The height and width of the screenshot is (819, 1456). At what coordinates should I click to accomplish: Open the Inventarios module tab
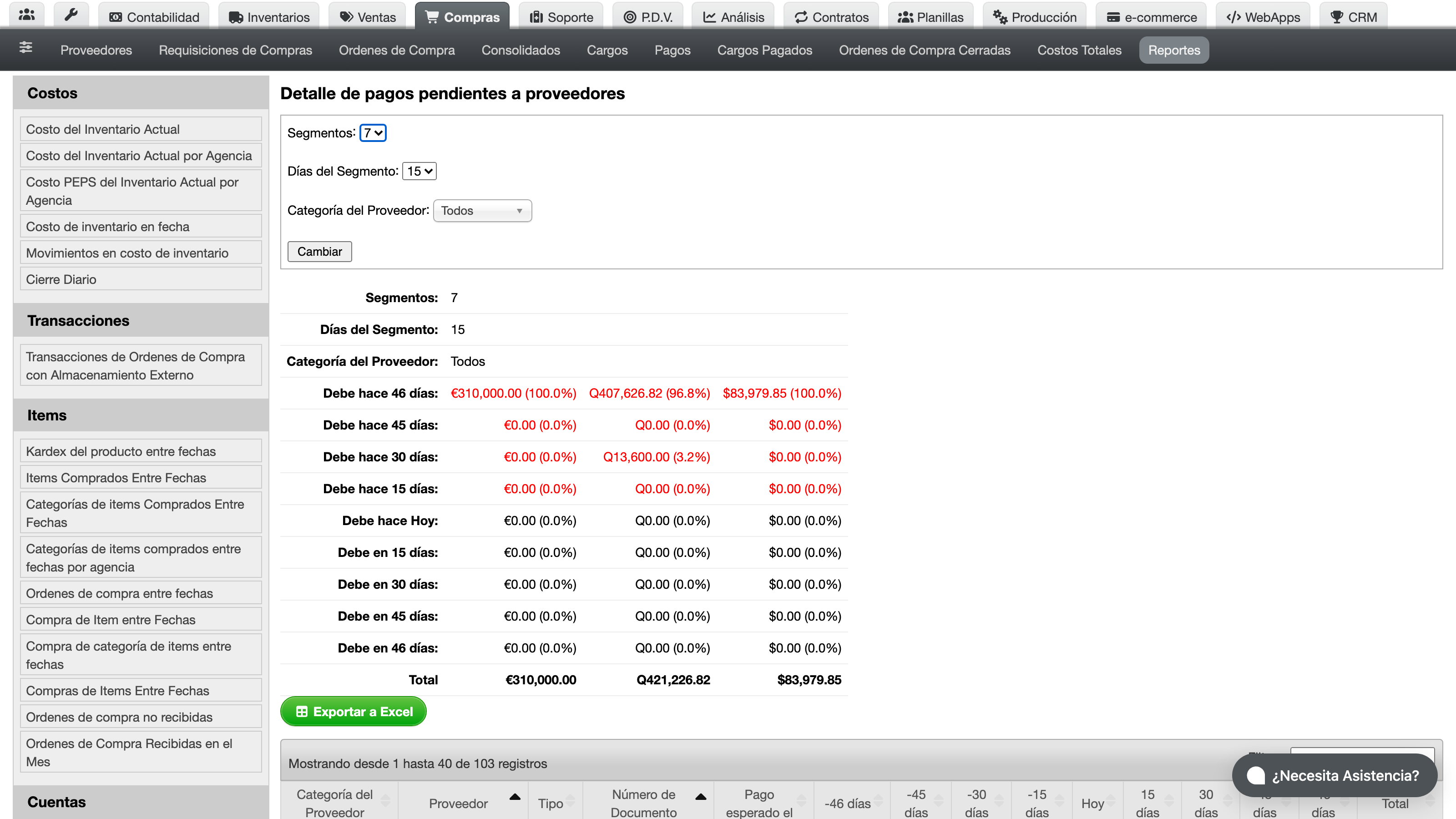[269, 17]
